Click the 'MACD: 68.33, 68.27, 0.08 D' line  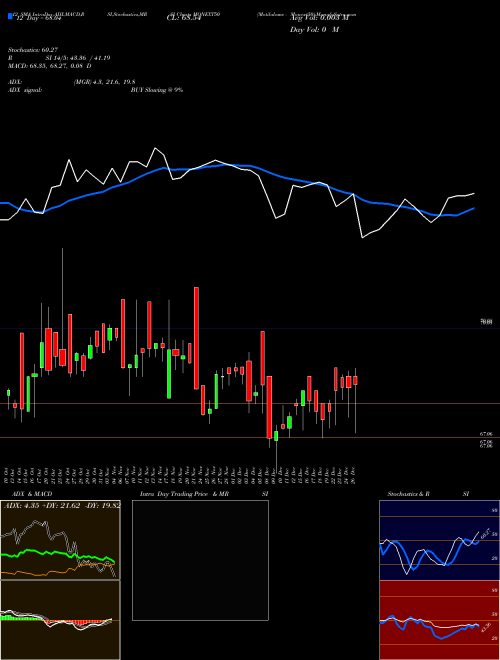tap(50, 66)
